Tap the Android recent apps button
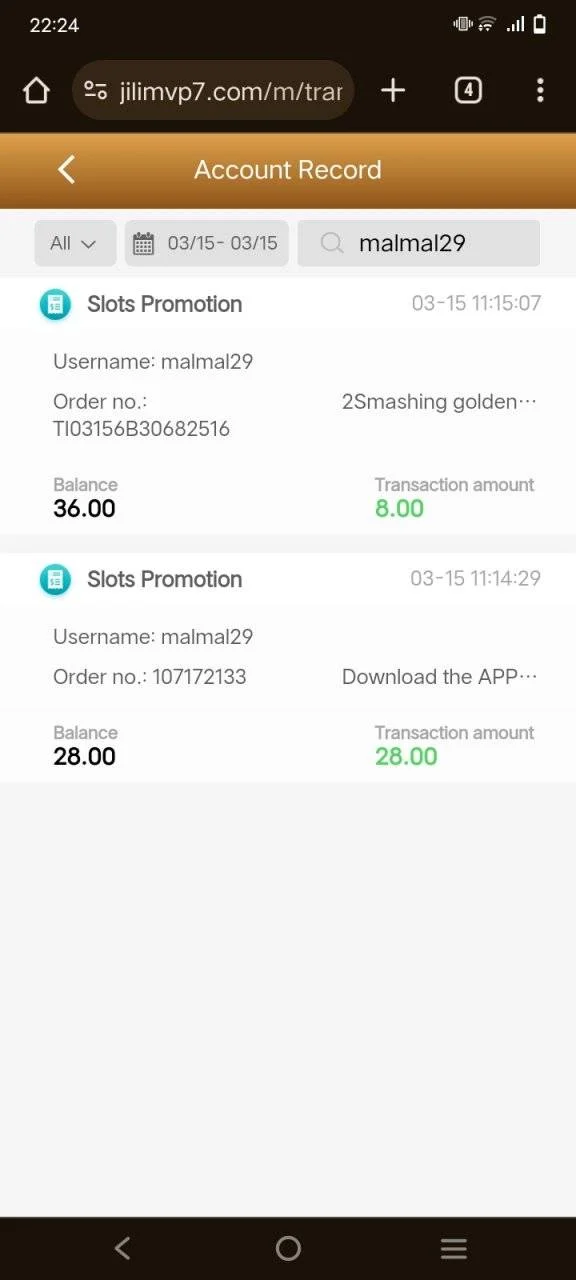 [x=454, y=1248]
